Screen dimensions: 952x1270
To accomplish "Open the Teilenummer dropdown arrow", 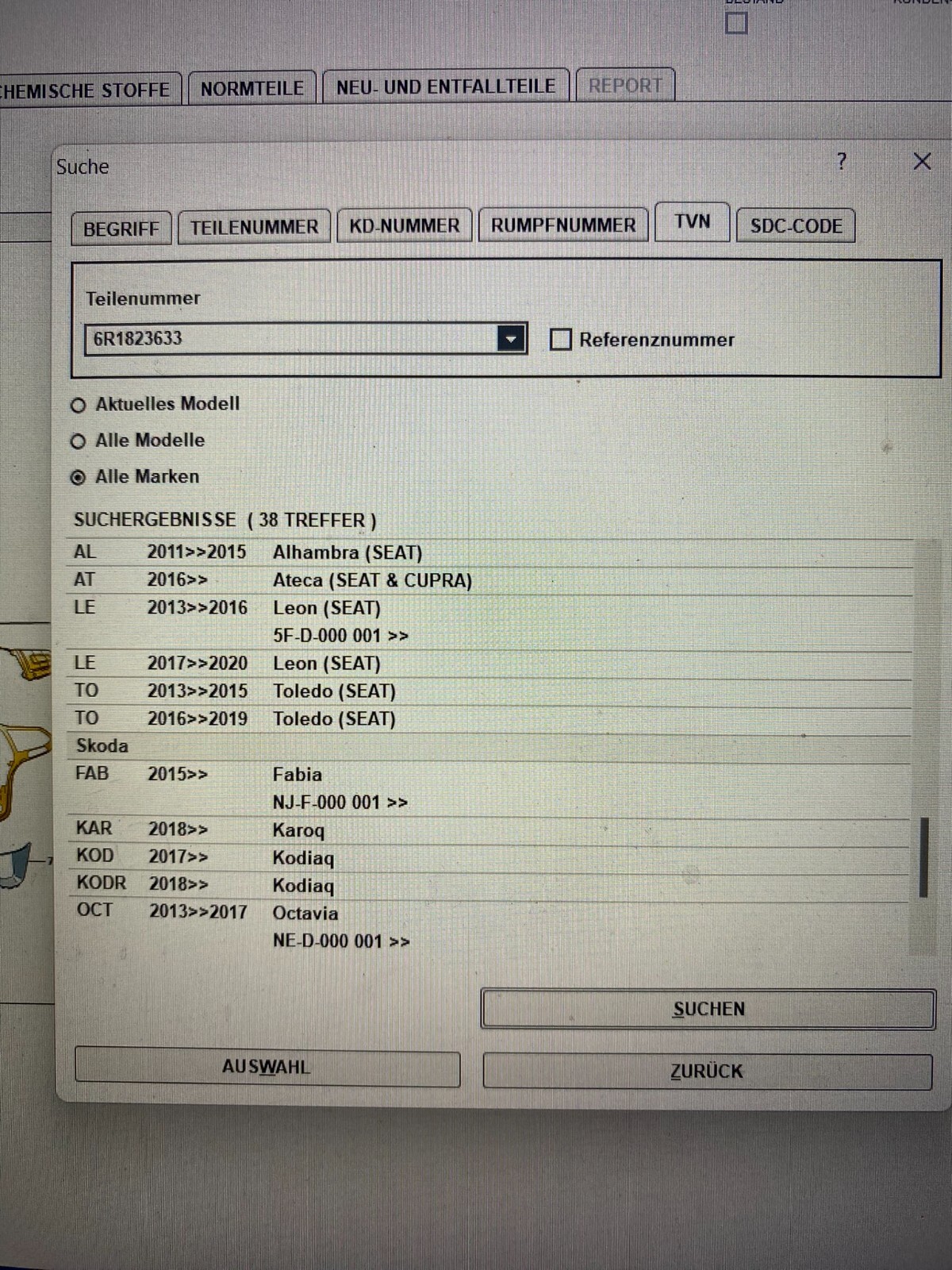I will tap(512, 339).
